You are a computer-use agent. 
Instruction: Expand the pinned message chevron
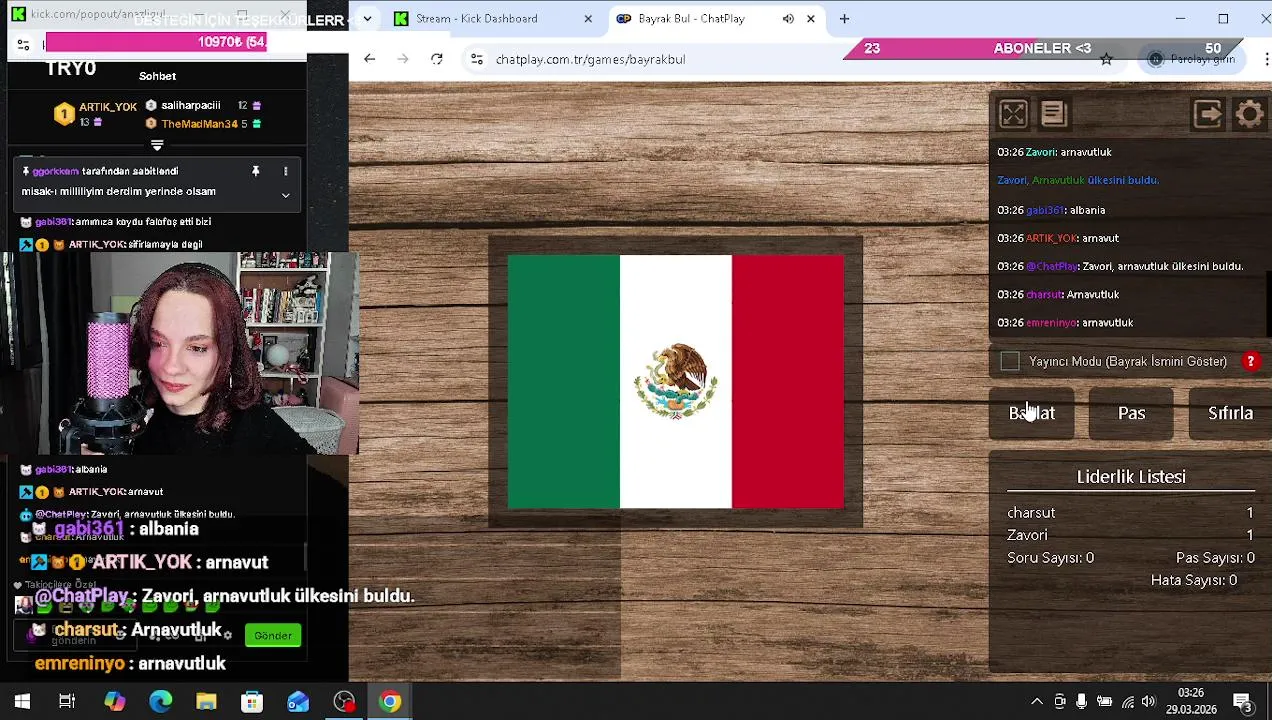pyautogui.click(x=286, y=195)
